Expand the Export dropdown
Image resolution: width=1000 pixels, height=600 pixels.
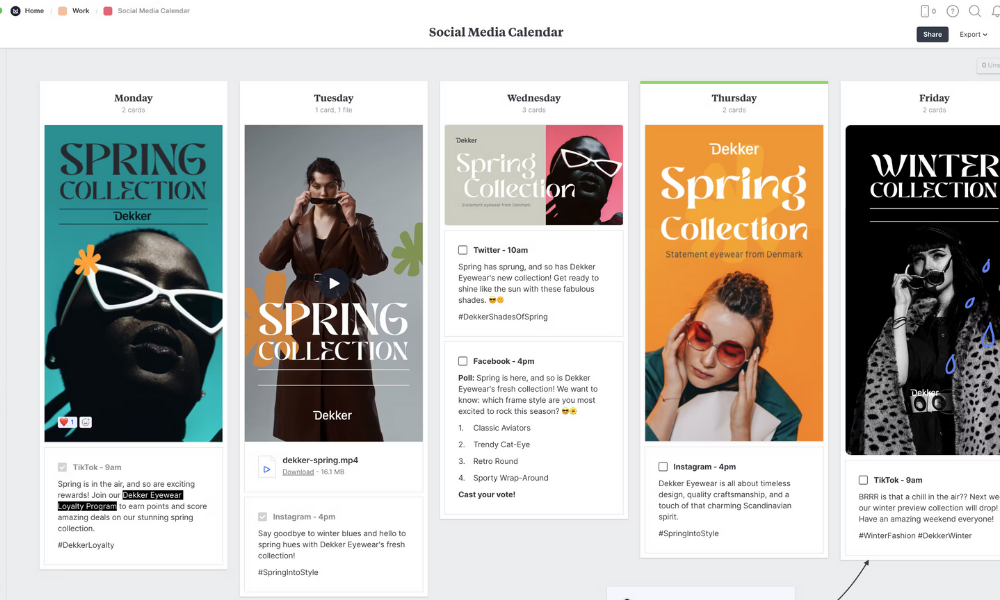point(973,34)
